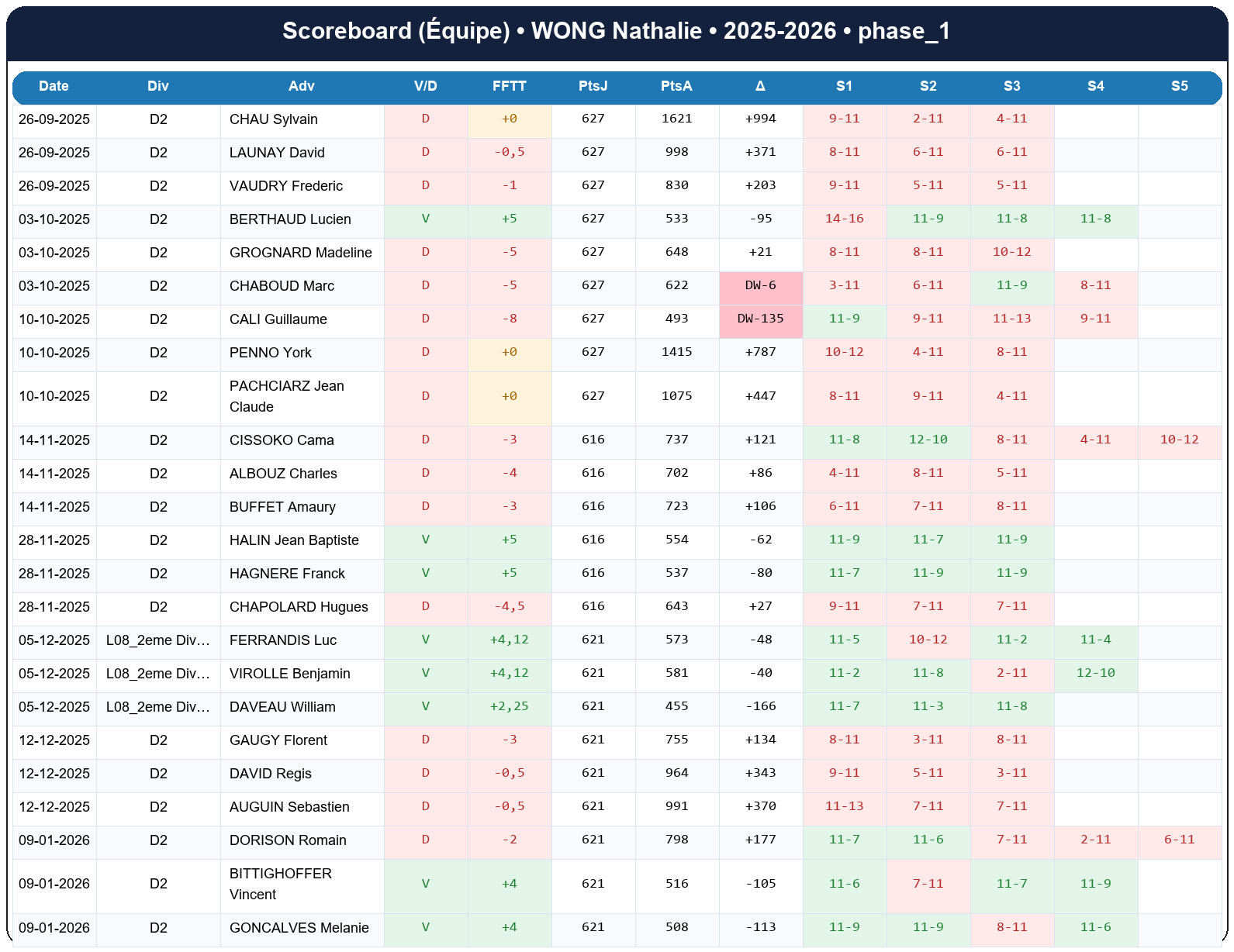
Task: Click DORISON Romain's 6-11 fifth set score
Action: [x=1179, y=840]
